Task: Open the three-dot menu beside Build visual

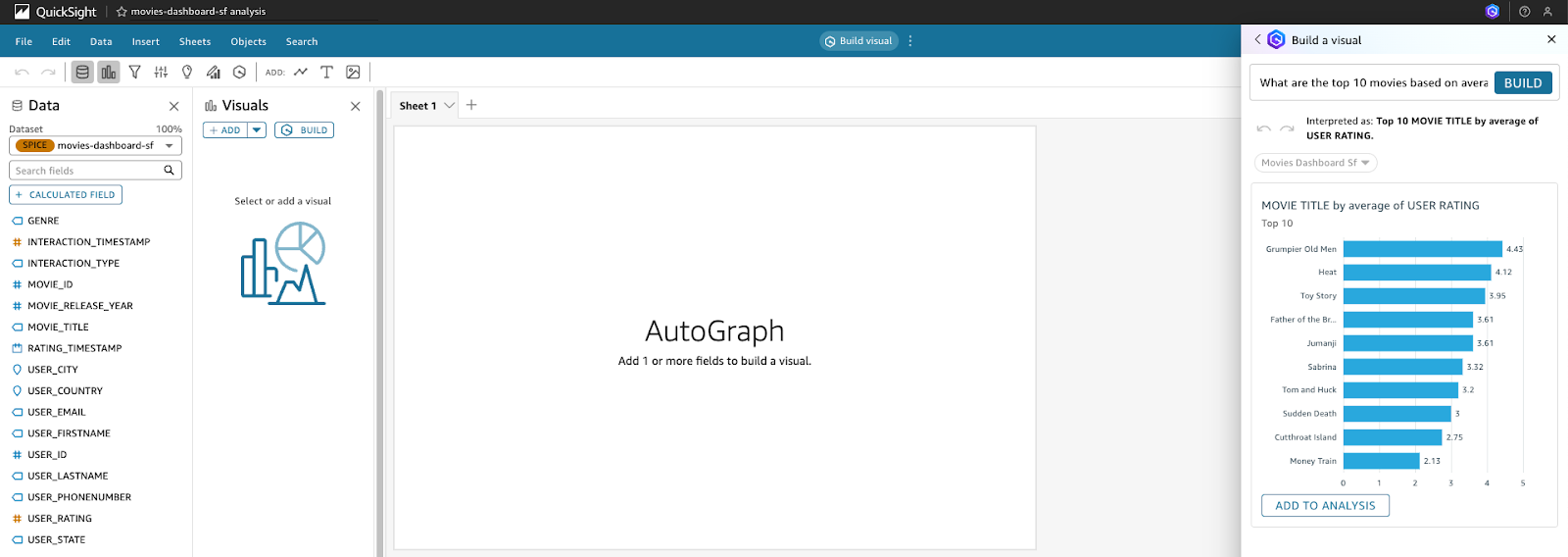Action: pos(910,41)
